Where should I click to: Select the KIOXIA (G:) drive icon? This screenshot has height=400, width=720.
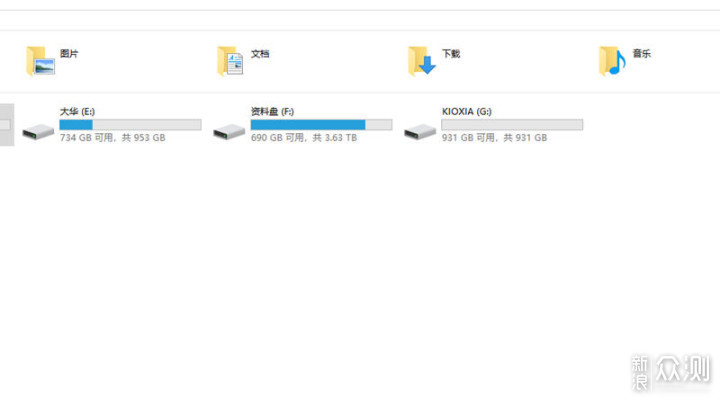420,132
